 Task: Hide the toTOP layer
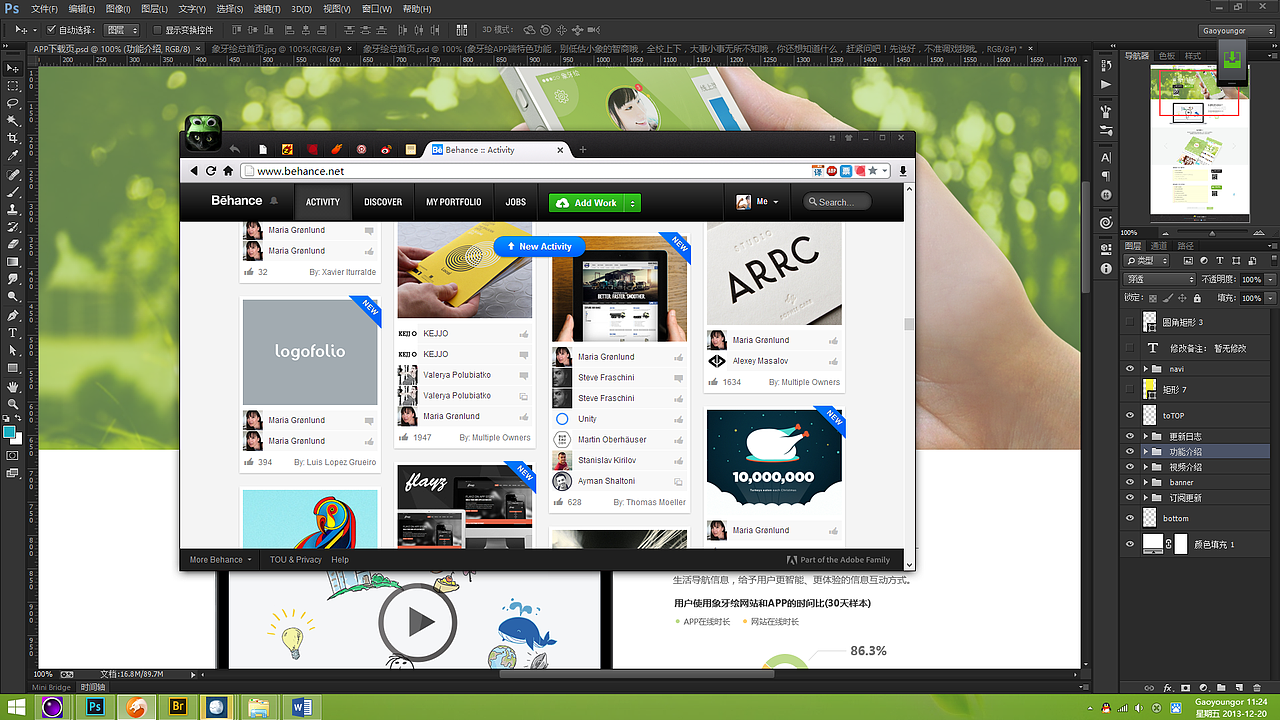coord(1130,415)
